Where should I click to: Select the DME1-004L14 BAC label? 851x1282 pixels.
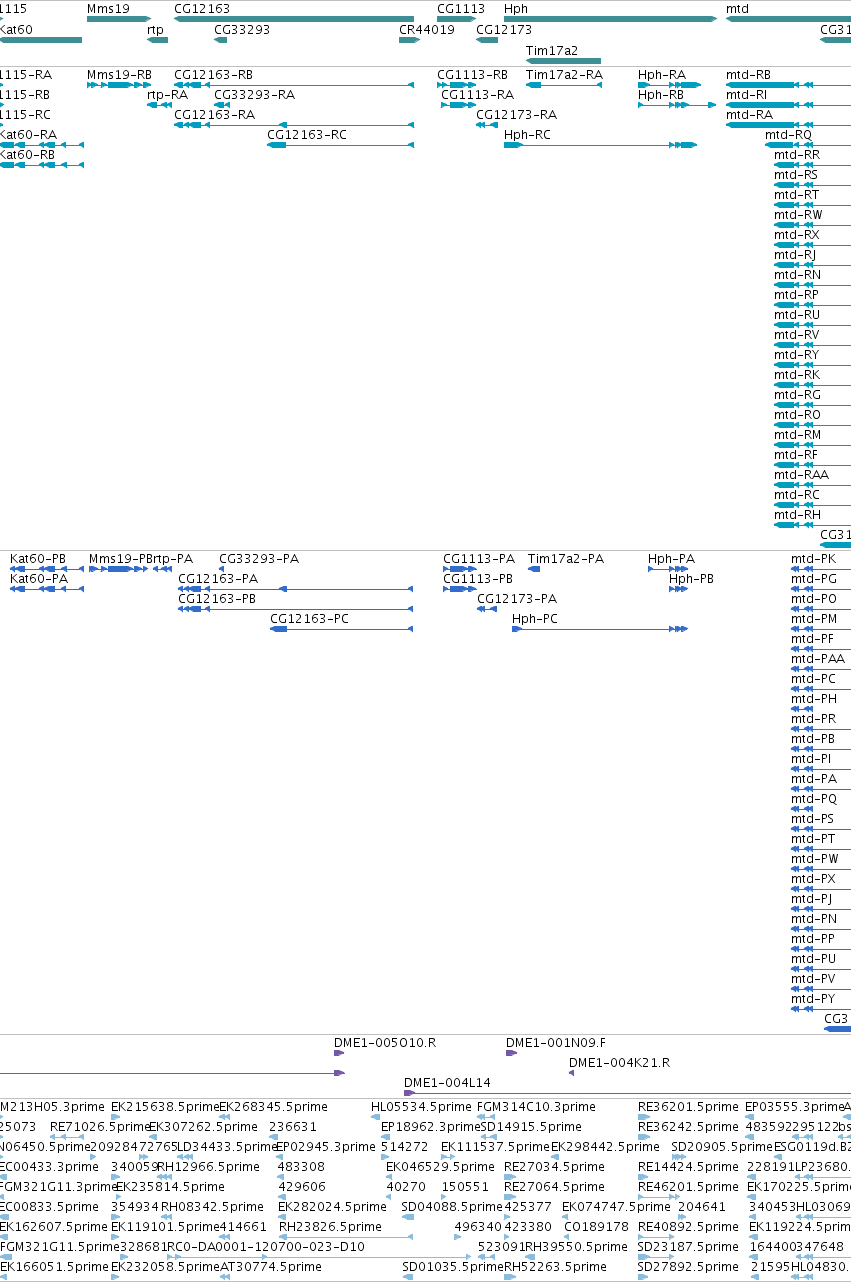[x=447, y=1083]
